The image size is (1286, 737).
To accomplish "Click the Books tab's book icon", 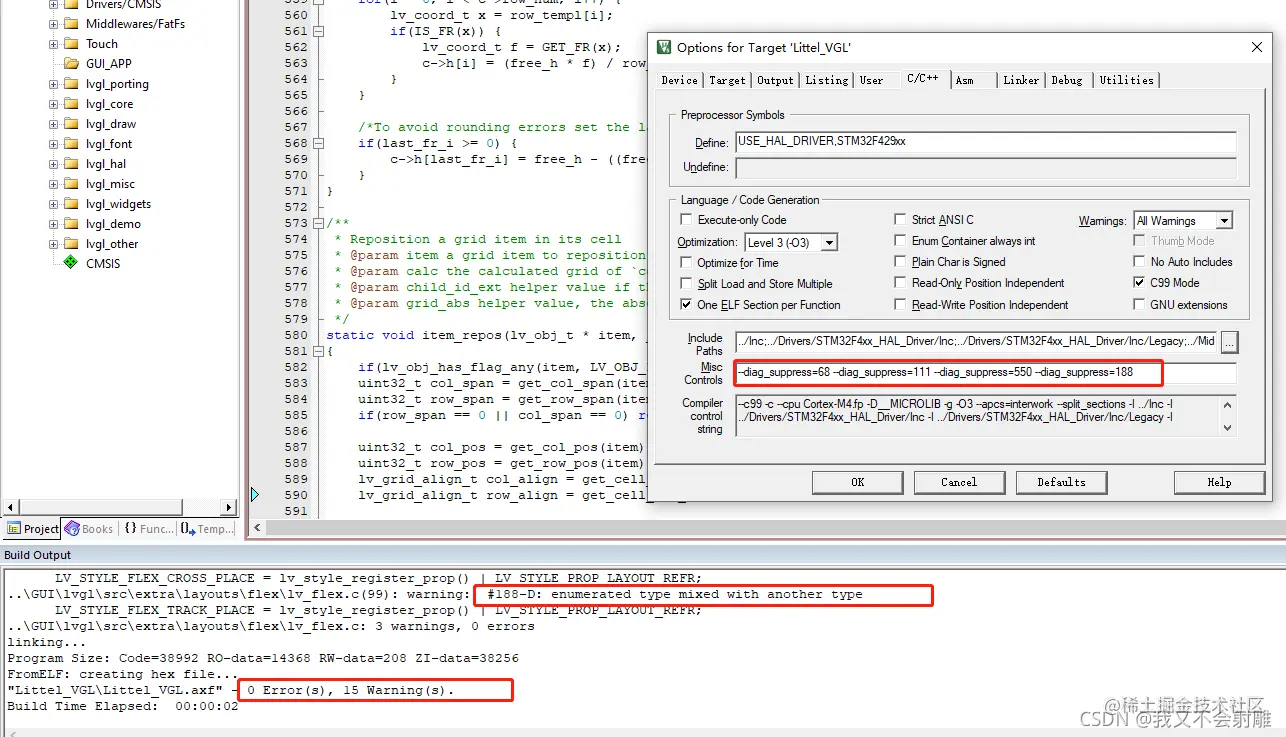I will click(72, 529).
